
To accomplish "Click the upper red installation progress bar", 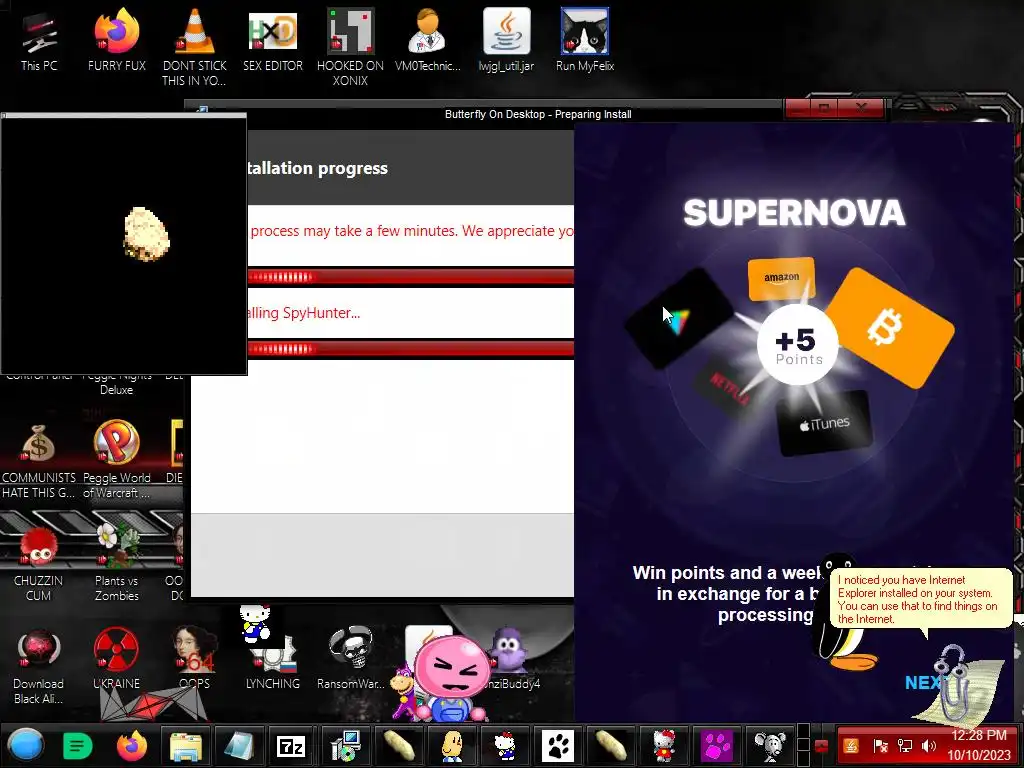I will coord(411,277).
